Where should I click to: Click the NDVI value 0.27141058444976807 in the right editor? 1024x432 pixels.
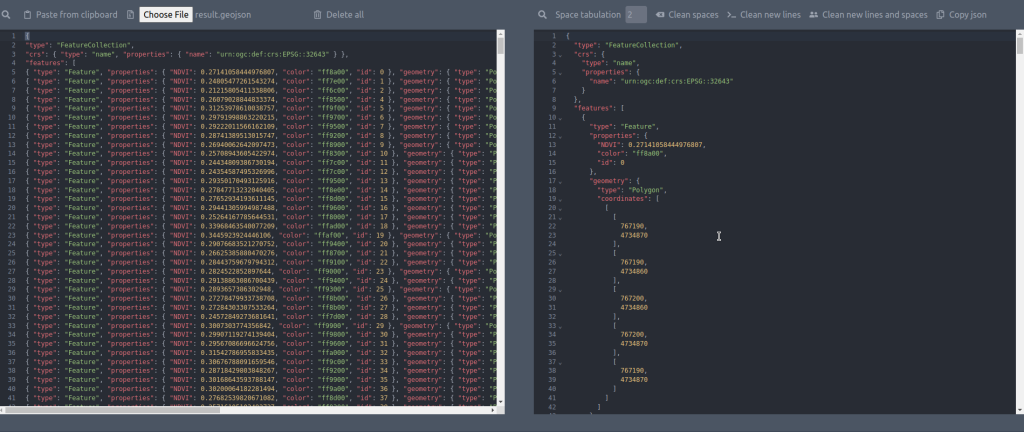coord(667,145)
